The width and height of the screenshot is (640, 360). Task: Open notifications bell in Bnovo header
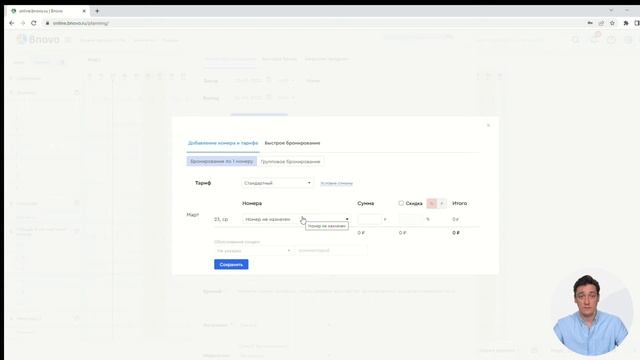pos(594,40)
